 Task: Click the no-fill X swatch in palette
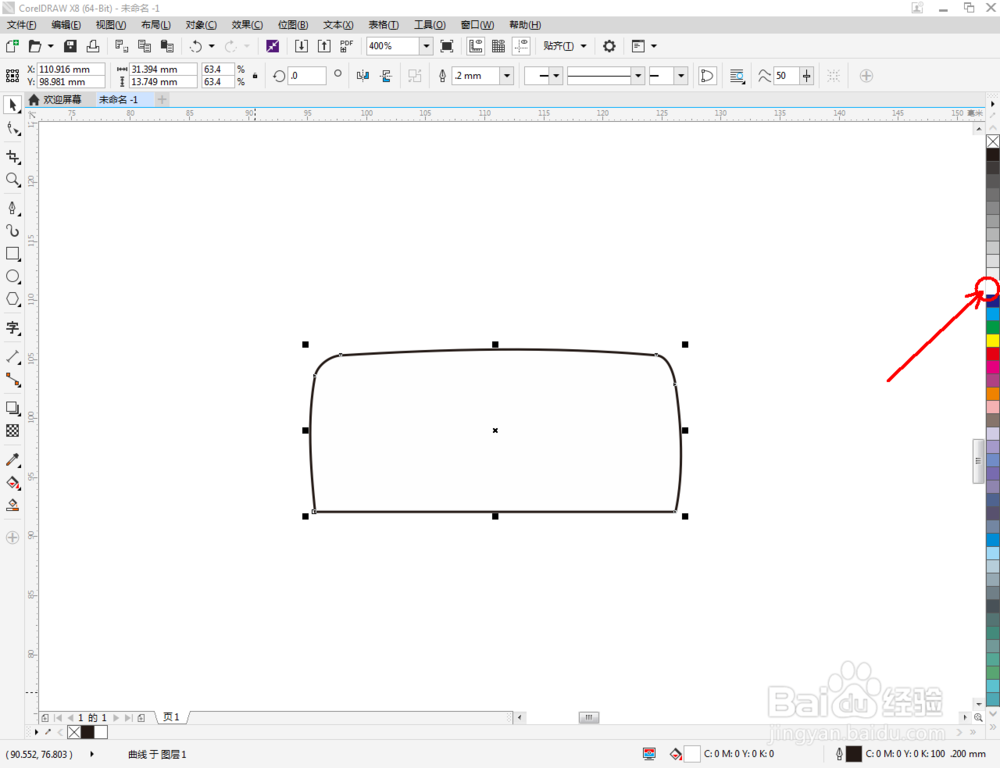coord(993,141)
